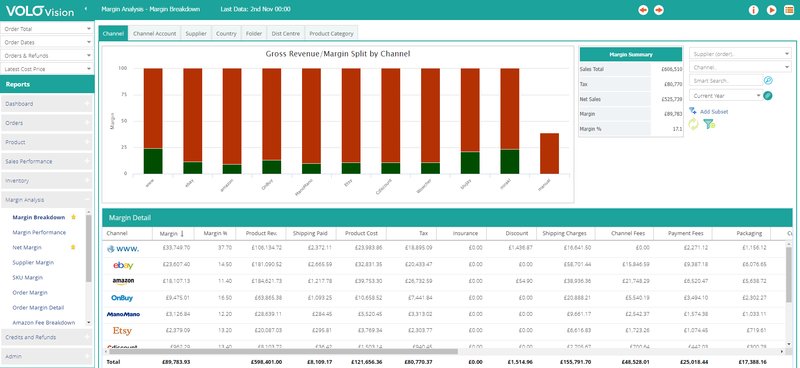Click the back arrow icon in header
800x368 pixels.
(x=643, y=10)
